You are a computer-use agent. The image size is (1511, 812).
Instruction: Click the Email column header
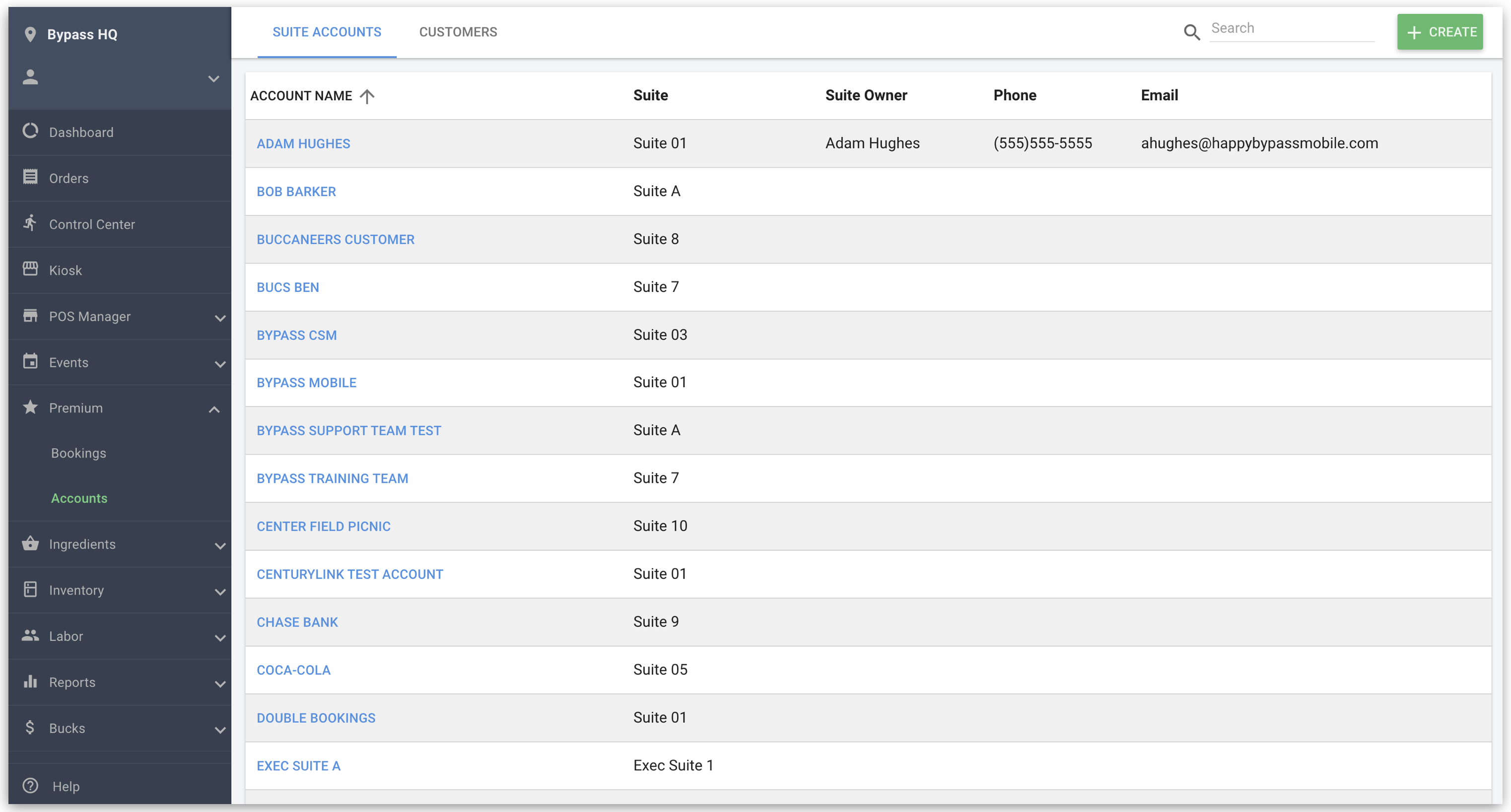1159,95
